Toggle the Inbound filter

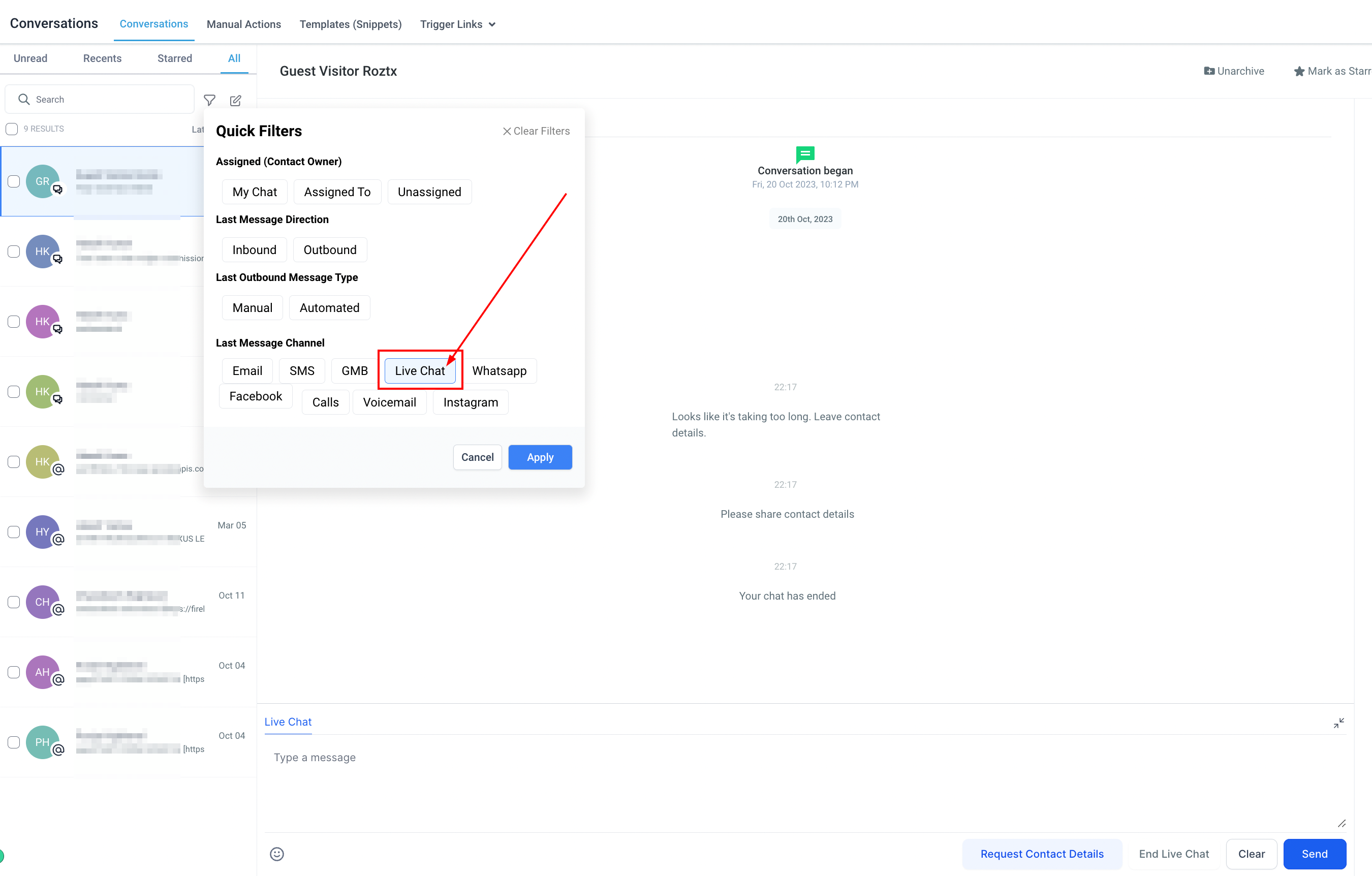click(254, 250)
